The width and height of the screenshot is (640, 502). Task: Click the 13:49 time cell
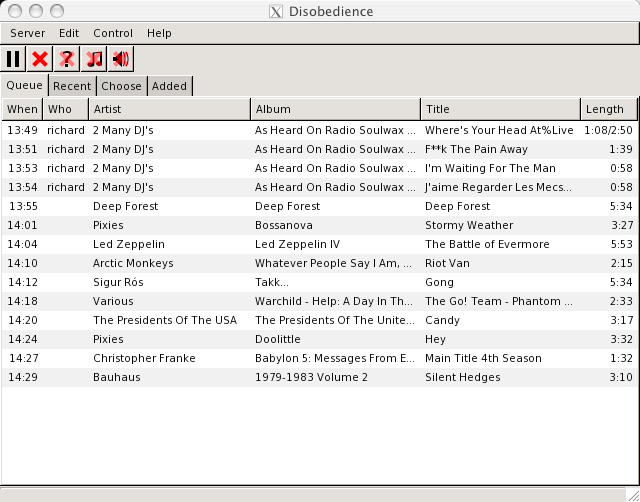coord(22,130)
